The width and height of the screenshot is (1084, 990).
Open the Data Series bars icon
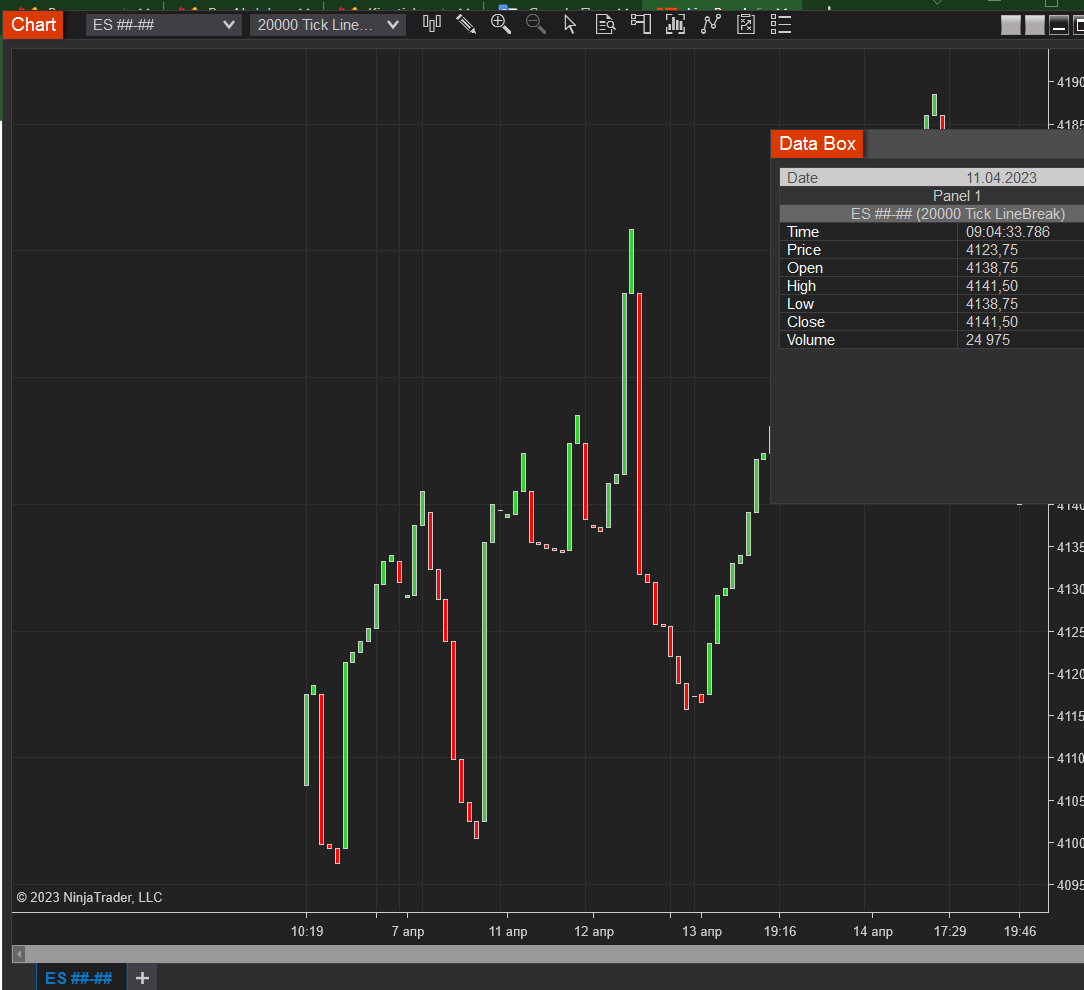click(x=675, y=24)
